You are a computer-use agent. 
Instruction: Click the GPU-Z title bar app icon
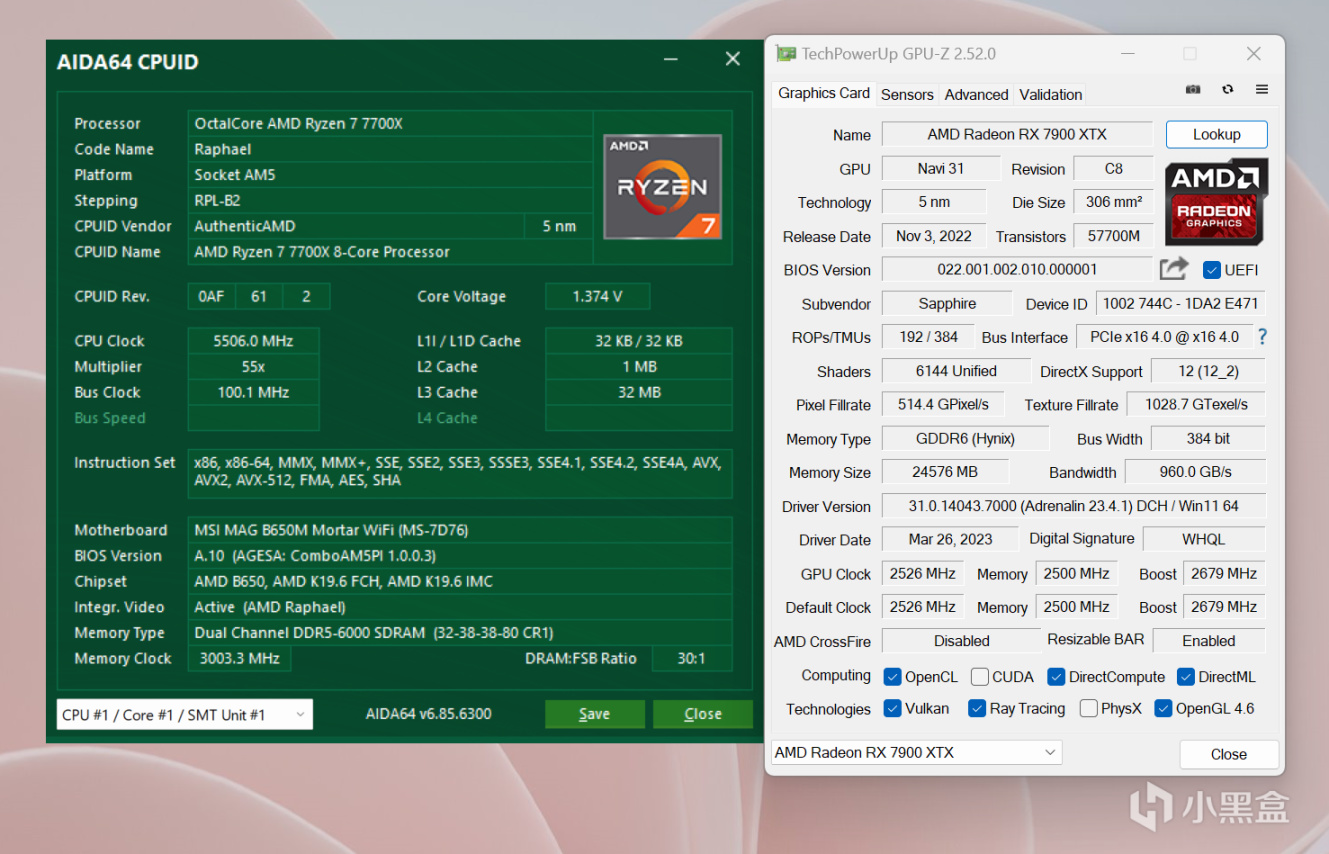pyautogui.click(x=786, y=54)
